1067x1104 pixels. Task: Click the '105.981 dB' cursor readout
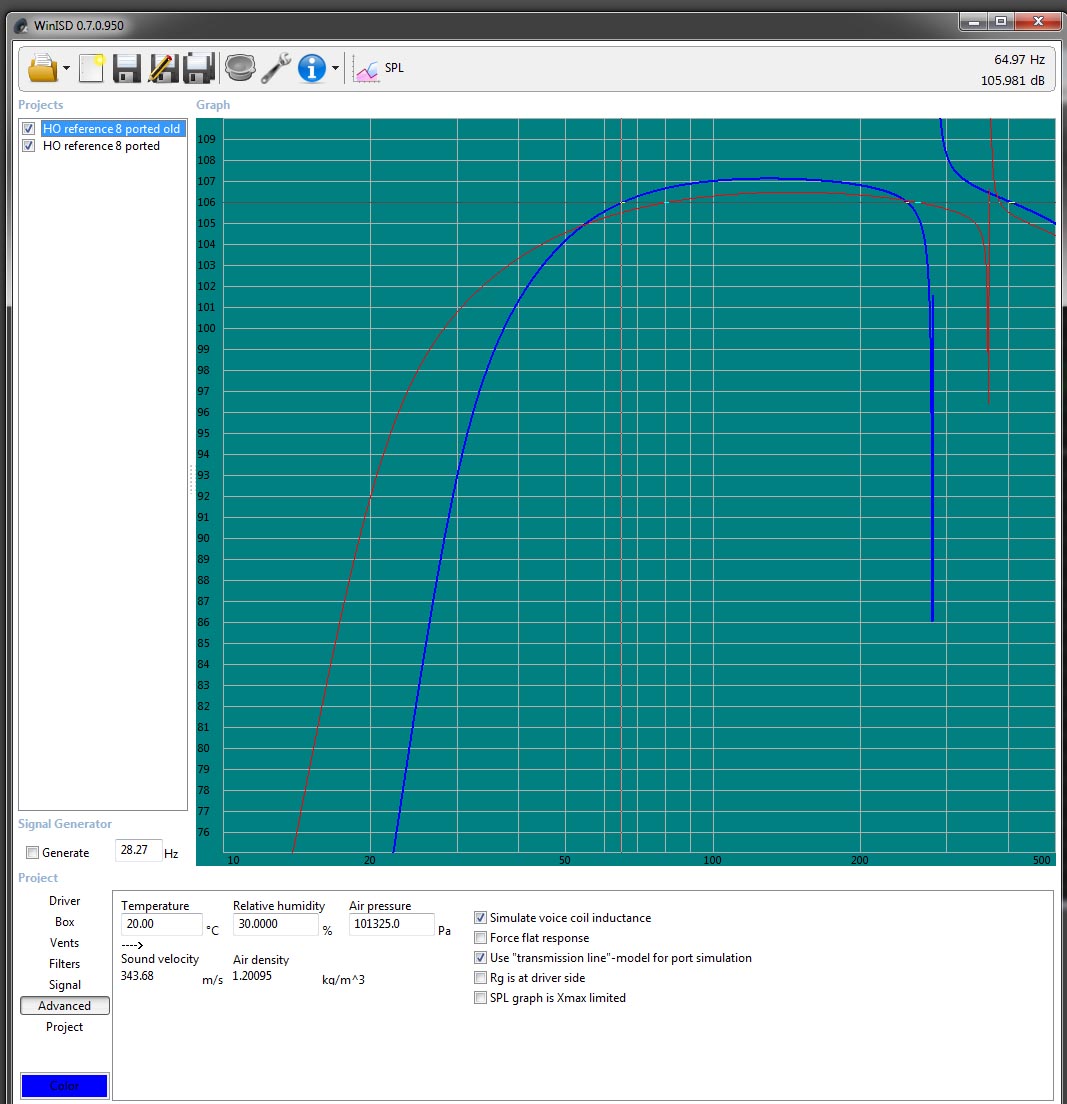[1012, 80]
